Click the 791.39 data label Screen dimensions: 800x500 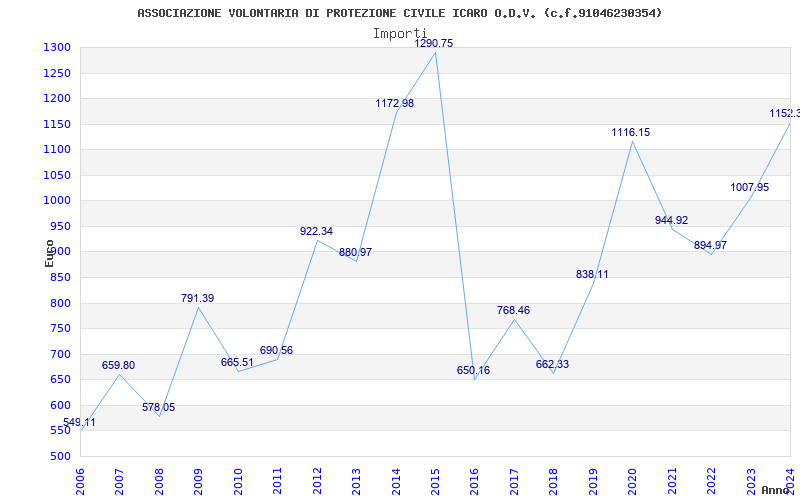tap(197, 298)
